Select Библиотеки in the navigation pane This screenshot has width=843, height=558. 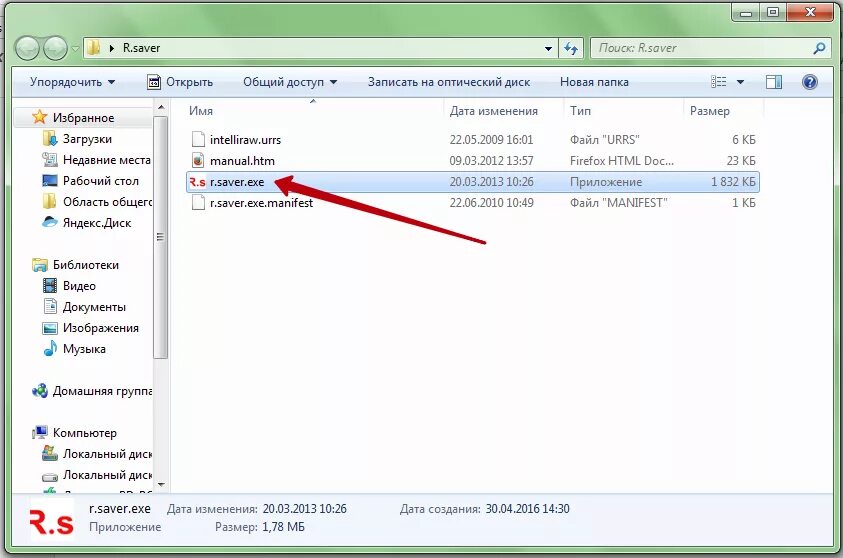point(85,265)
